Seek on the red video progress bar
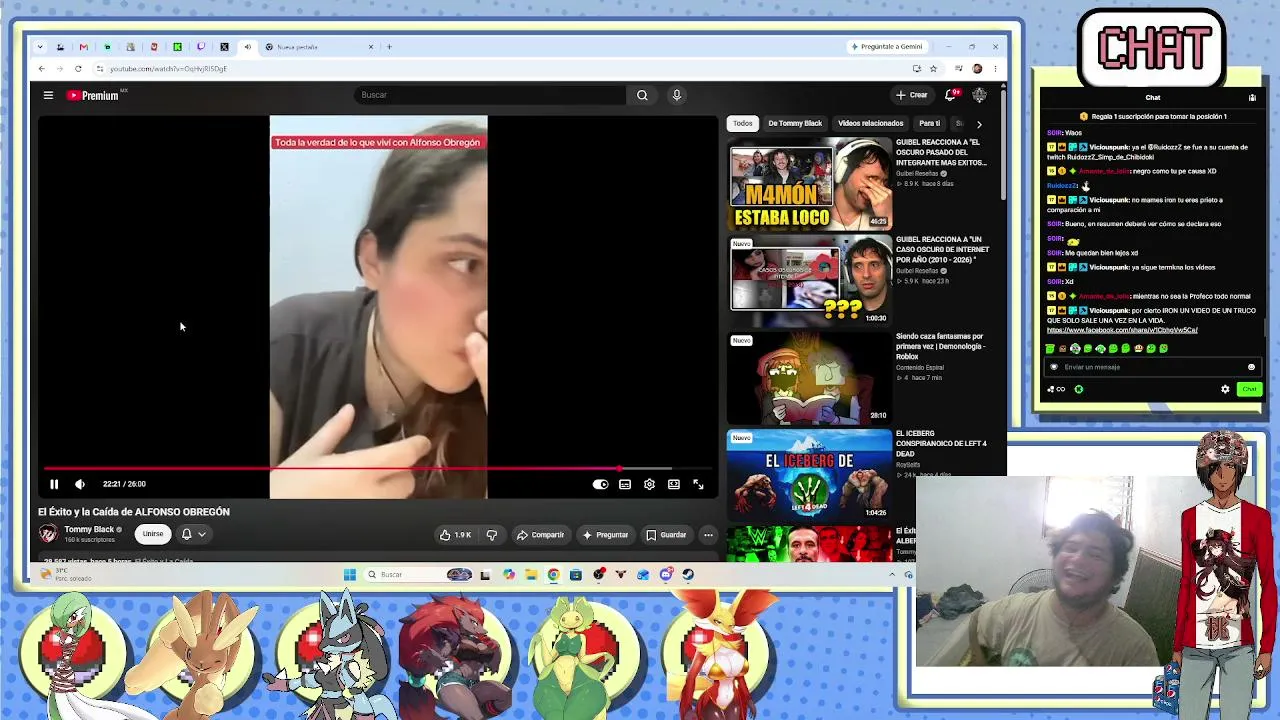The image size is (1280, 720). 378,468
